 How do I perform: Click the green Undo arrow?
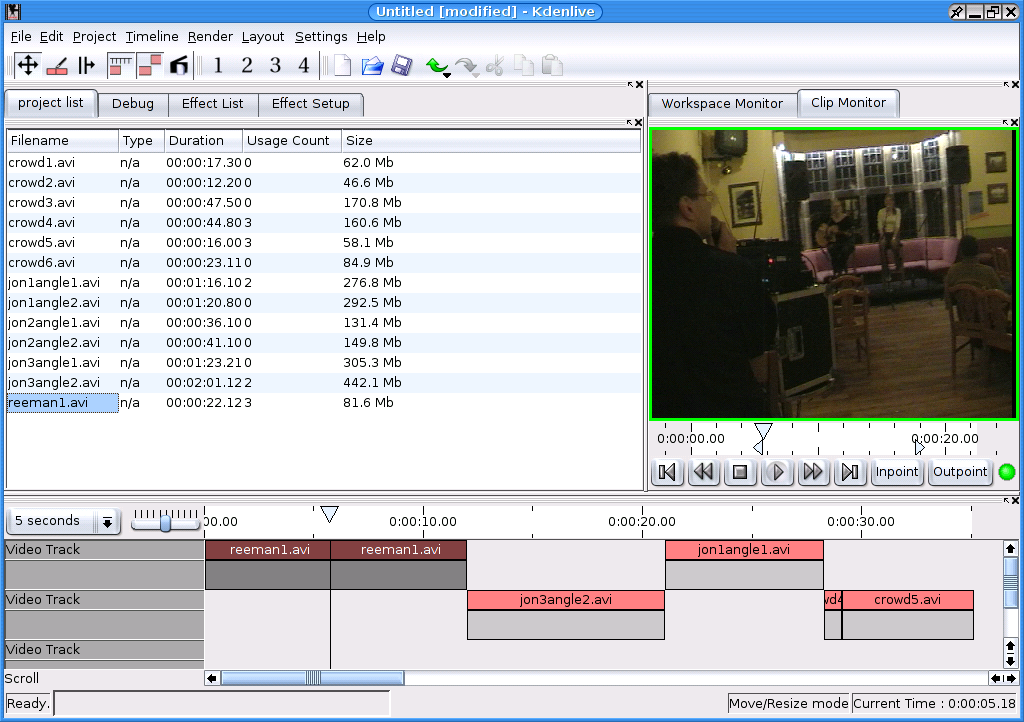pos(435,65)
